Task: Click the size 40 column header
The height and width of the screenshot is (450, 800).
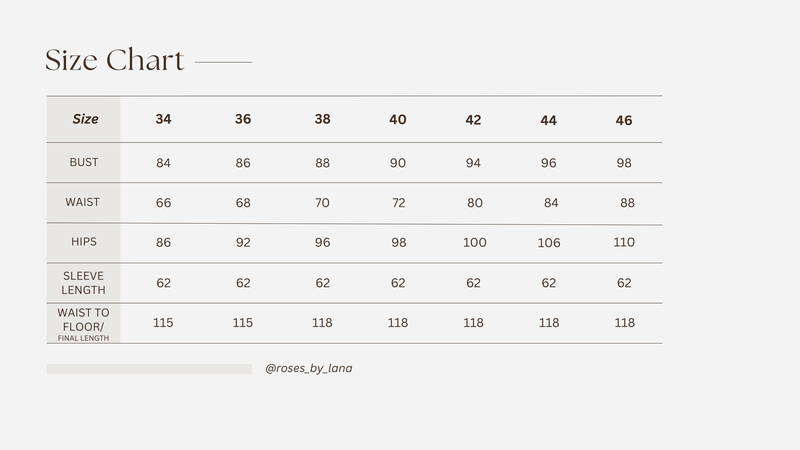Action: click(x=398, y=120)
